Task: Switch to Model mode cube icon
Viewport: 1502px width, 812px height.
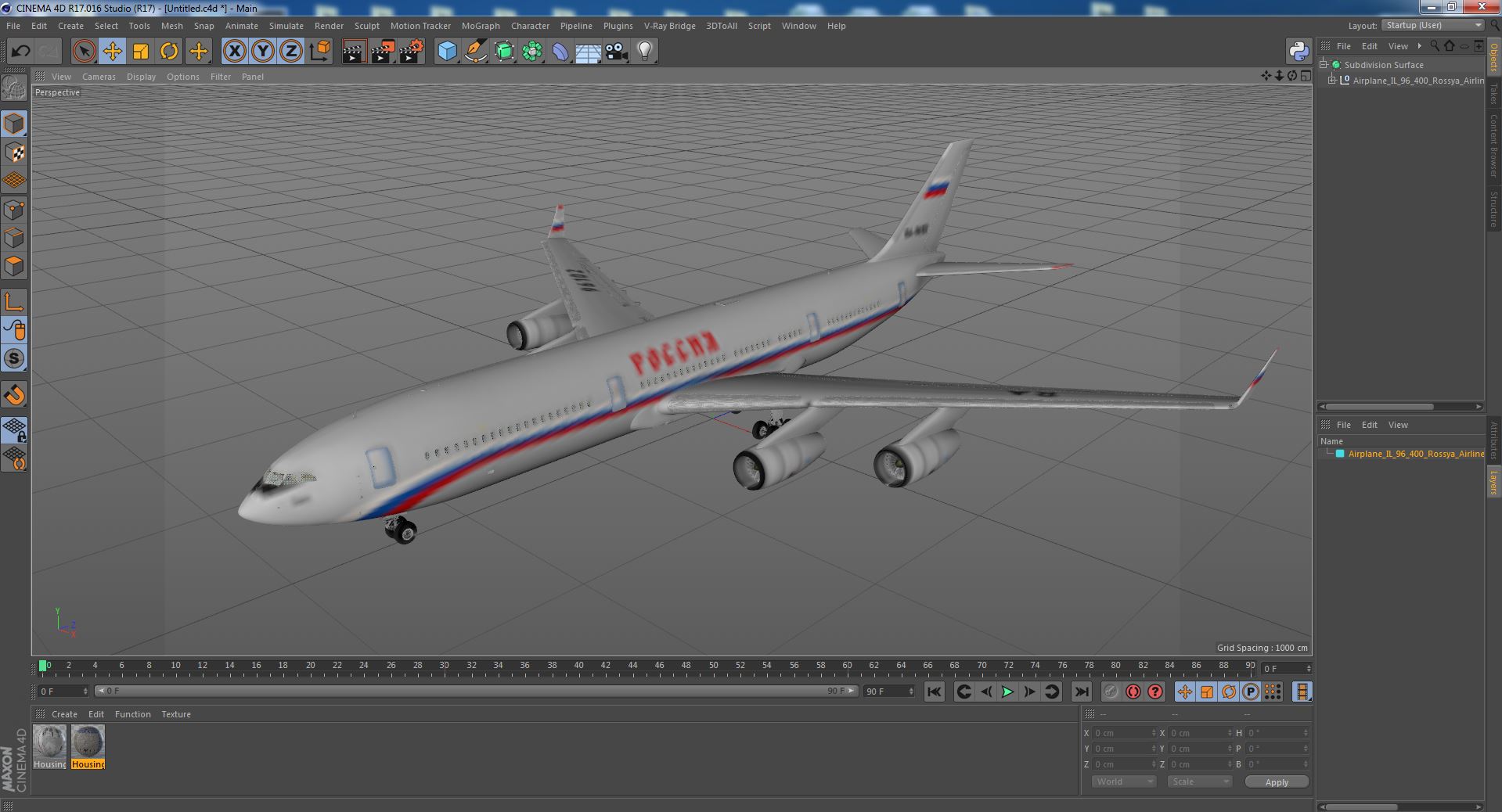Action: 14,124
